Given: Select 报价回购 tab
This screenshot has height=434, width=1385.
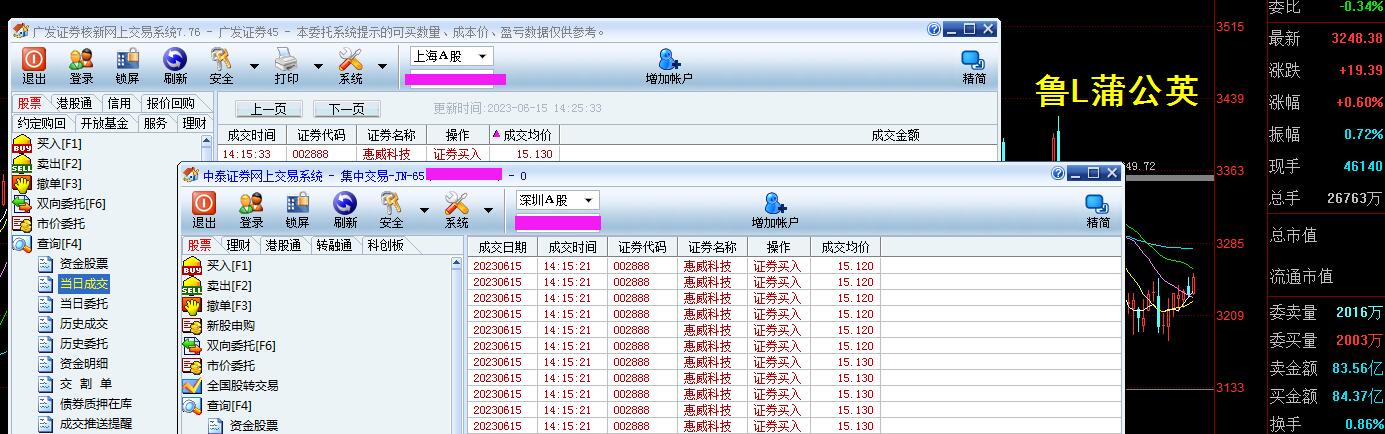Looking at the screenshot, I should pyautogui.click(x=170, y=103).
